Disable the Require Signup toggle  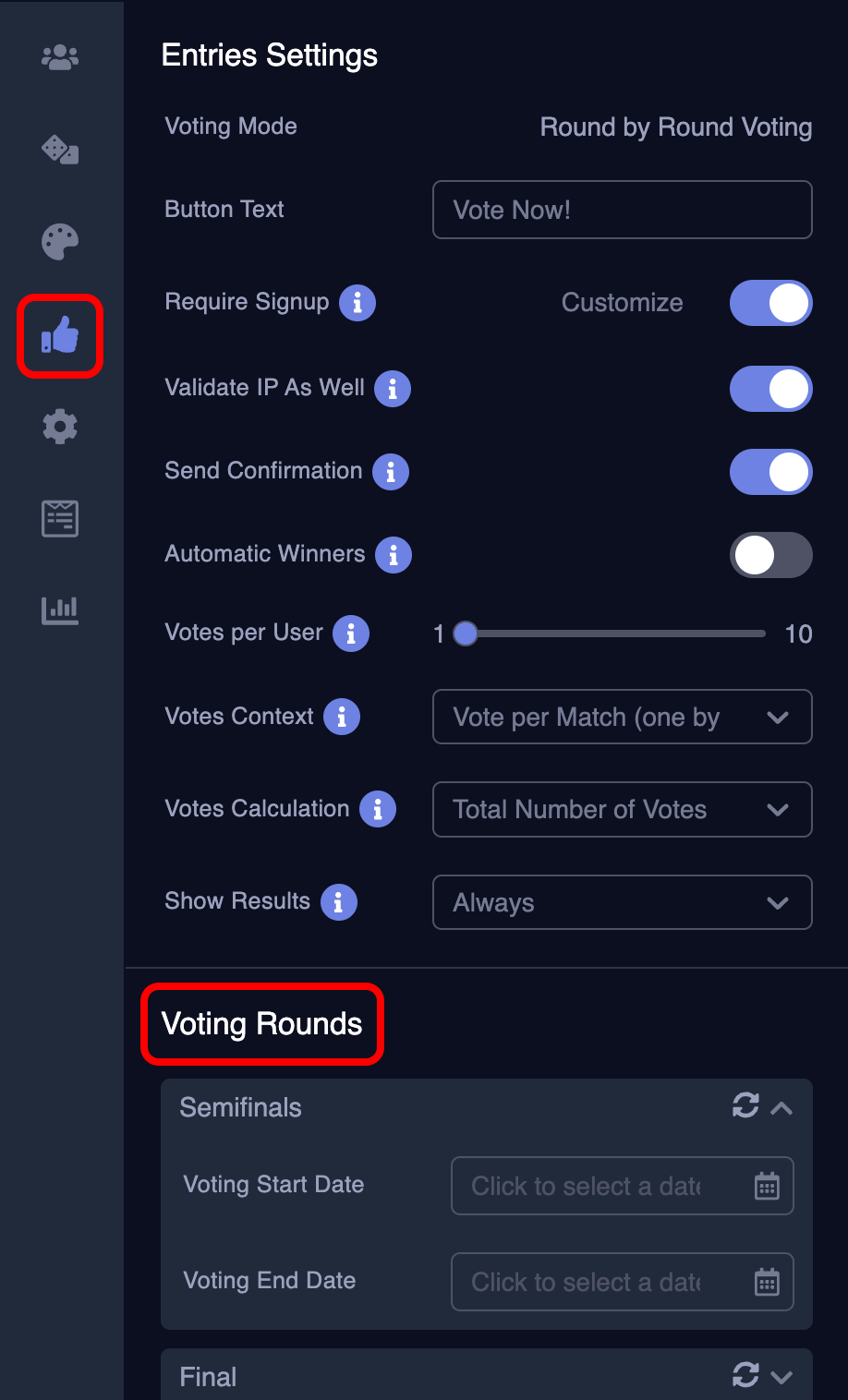771,303
